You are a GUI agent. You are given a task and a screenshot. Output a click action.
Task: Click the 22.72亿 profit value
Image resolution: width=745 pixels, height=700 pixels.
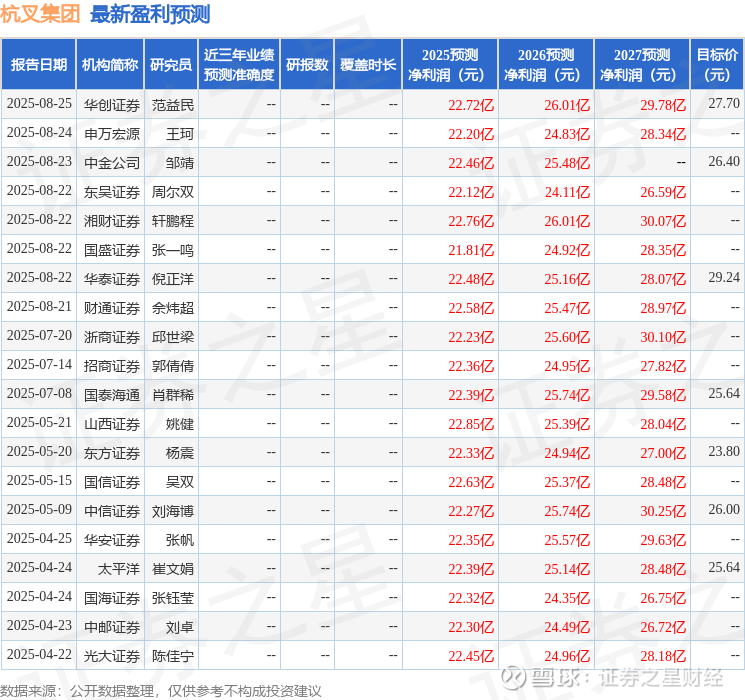(471, 105)
